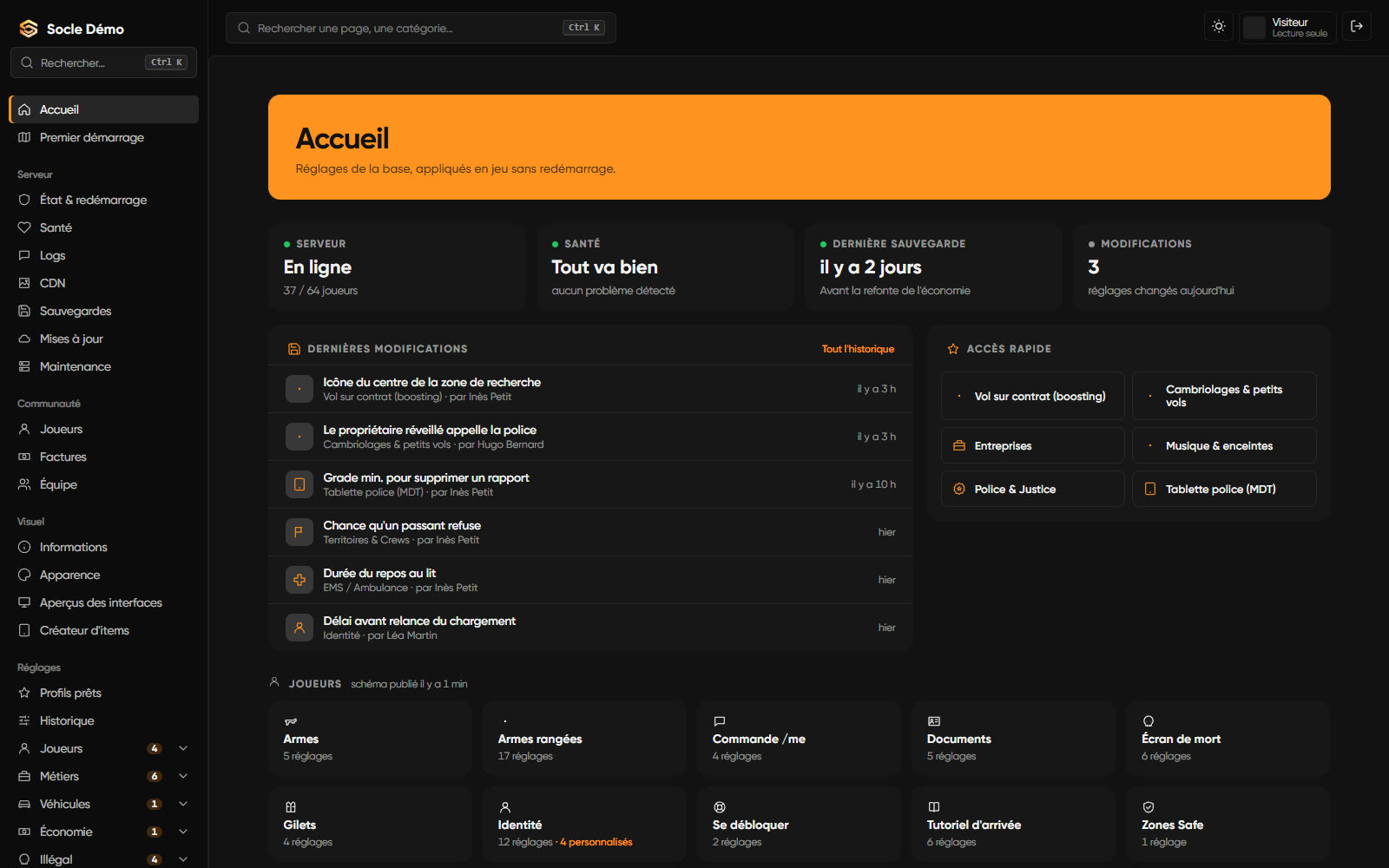Open the Musique & enceintes quick access
This screenshot has width=1389, height=868.
[x=1224, y=445]
